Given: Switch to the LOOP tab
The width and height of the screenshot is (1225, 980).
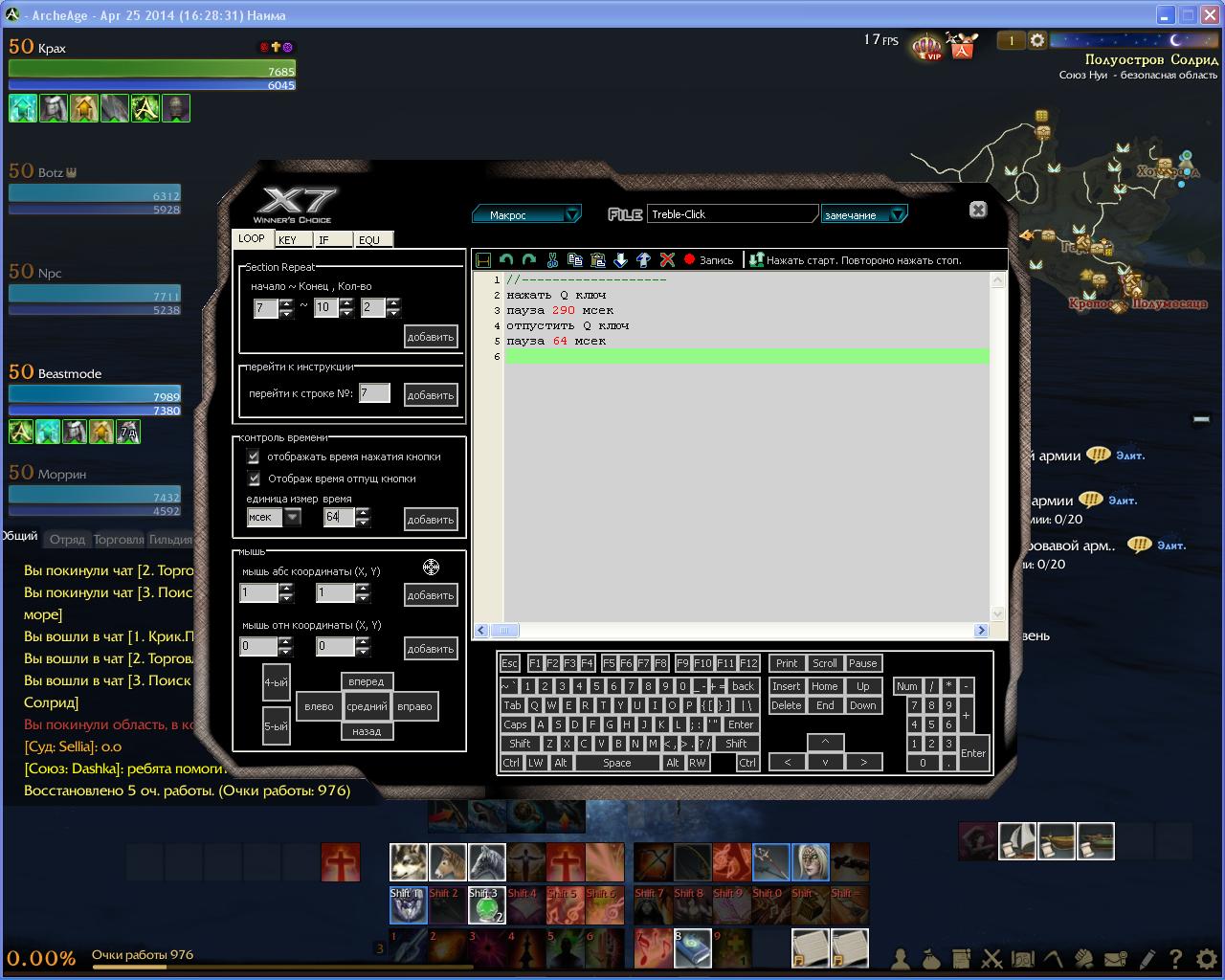Looking at the screenshot, I should coord(253,239).
